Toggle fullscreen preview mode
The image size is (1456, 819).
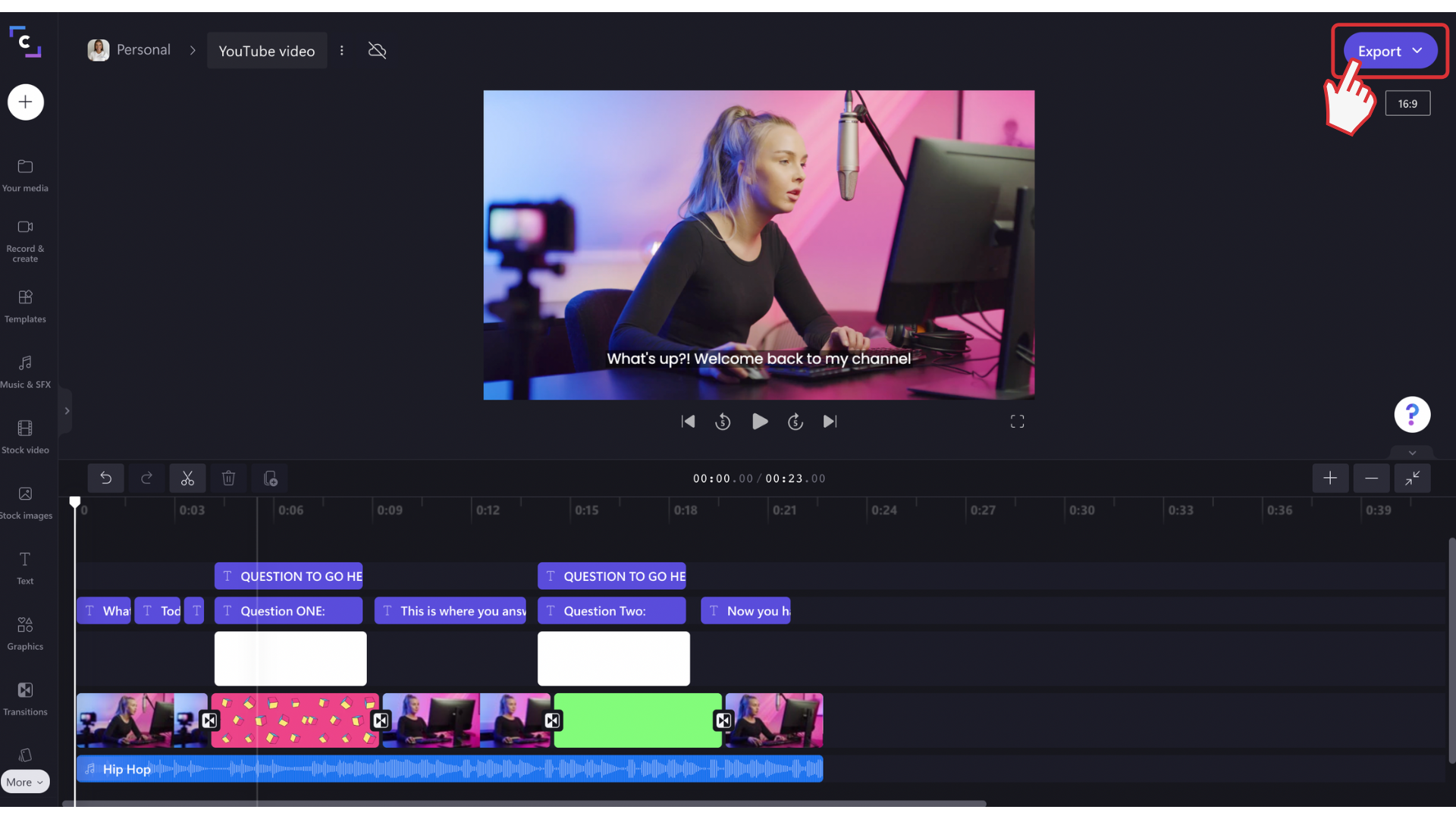point(1017,421)
